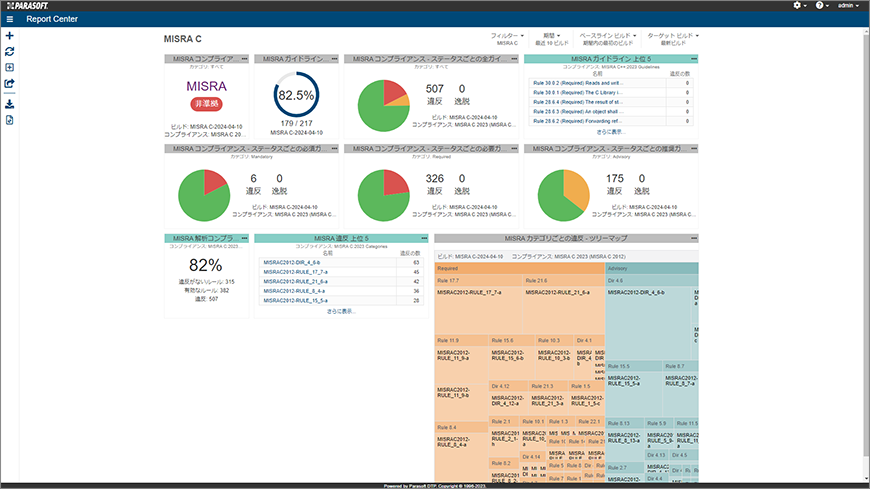Open options menu of MISRA 解析コンプラ widget
The width and height of the screenshot is (870, 489).
[245, 238]
